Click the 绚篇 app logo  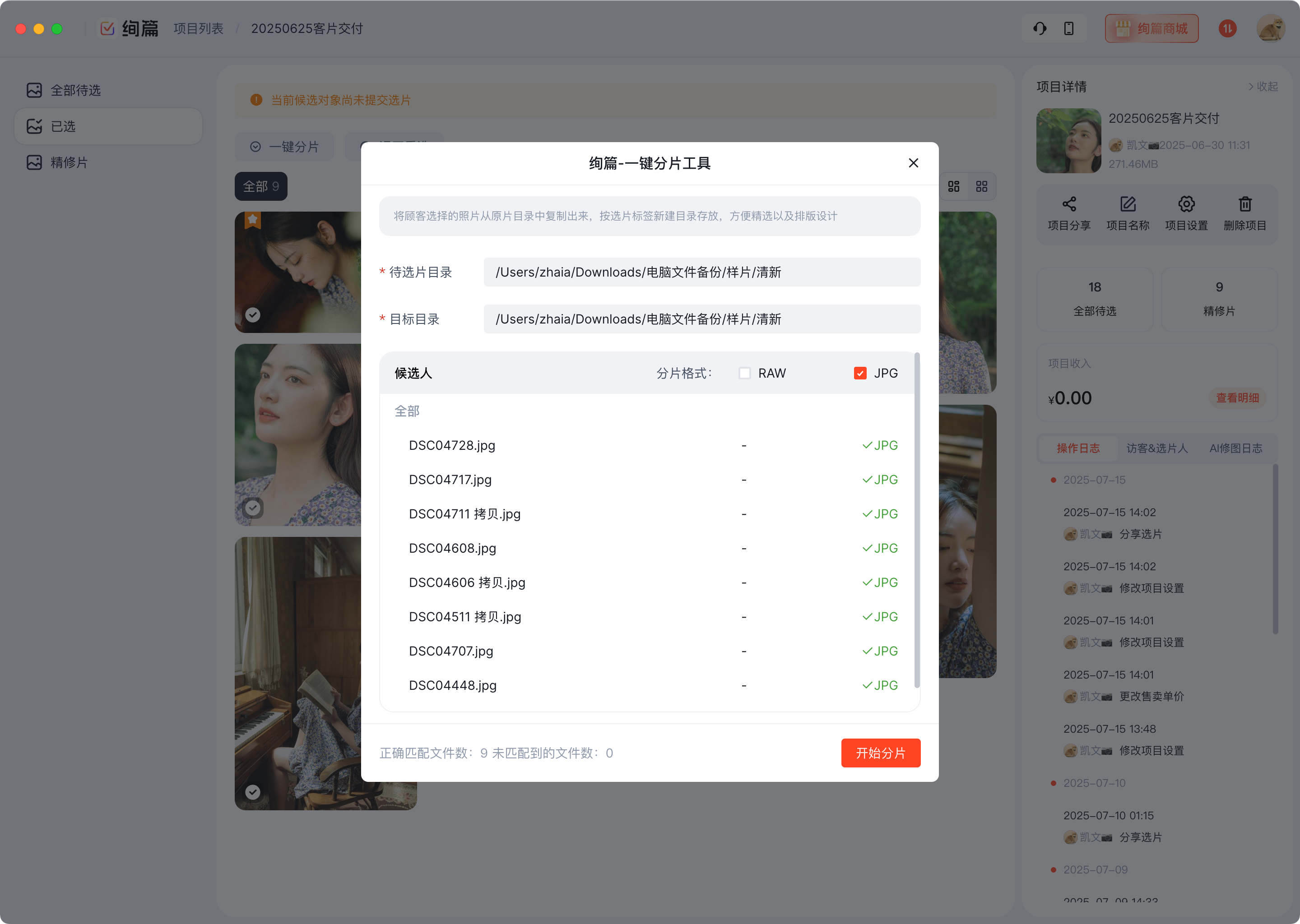(x=129, y=28)
